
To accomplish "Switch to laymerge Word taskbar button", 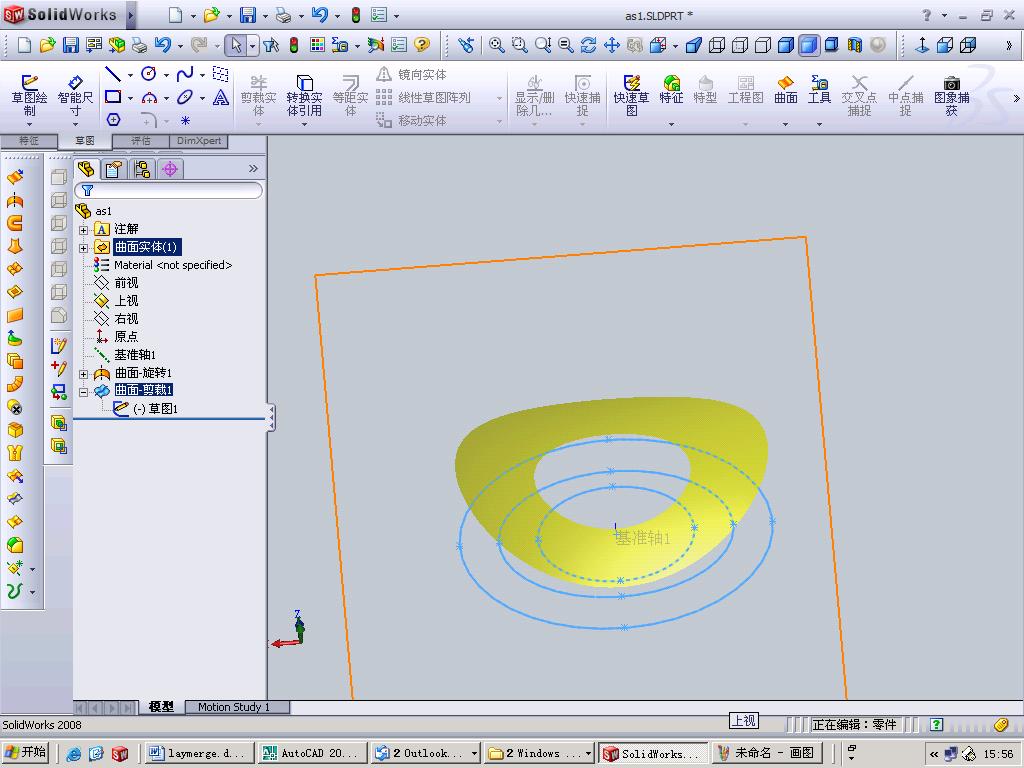I will pos(199,753).
